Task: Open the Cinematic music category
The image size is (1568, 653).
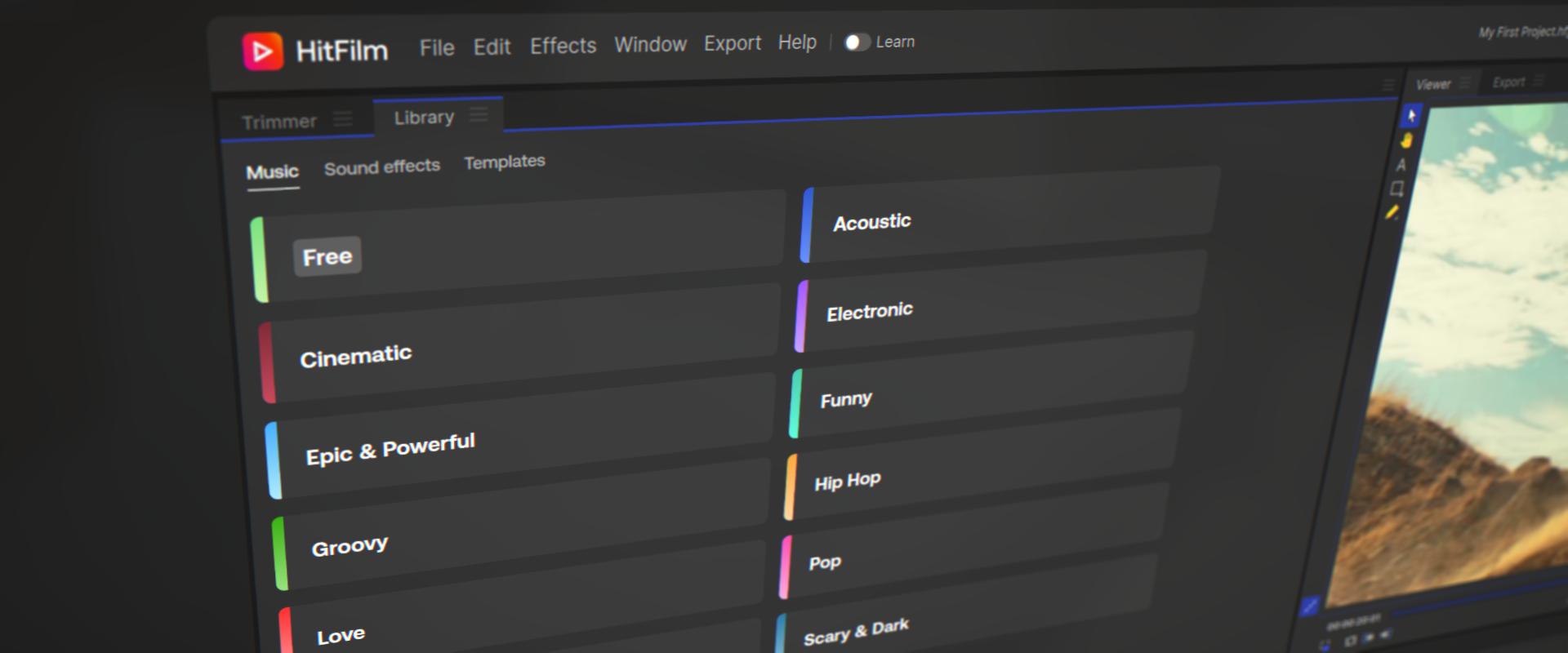Action: pyautogui.click(x=519, y=343)
